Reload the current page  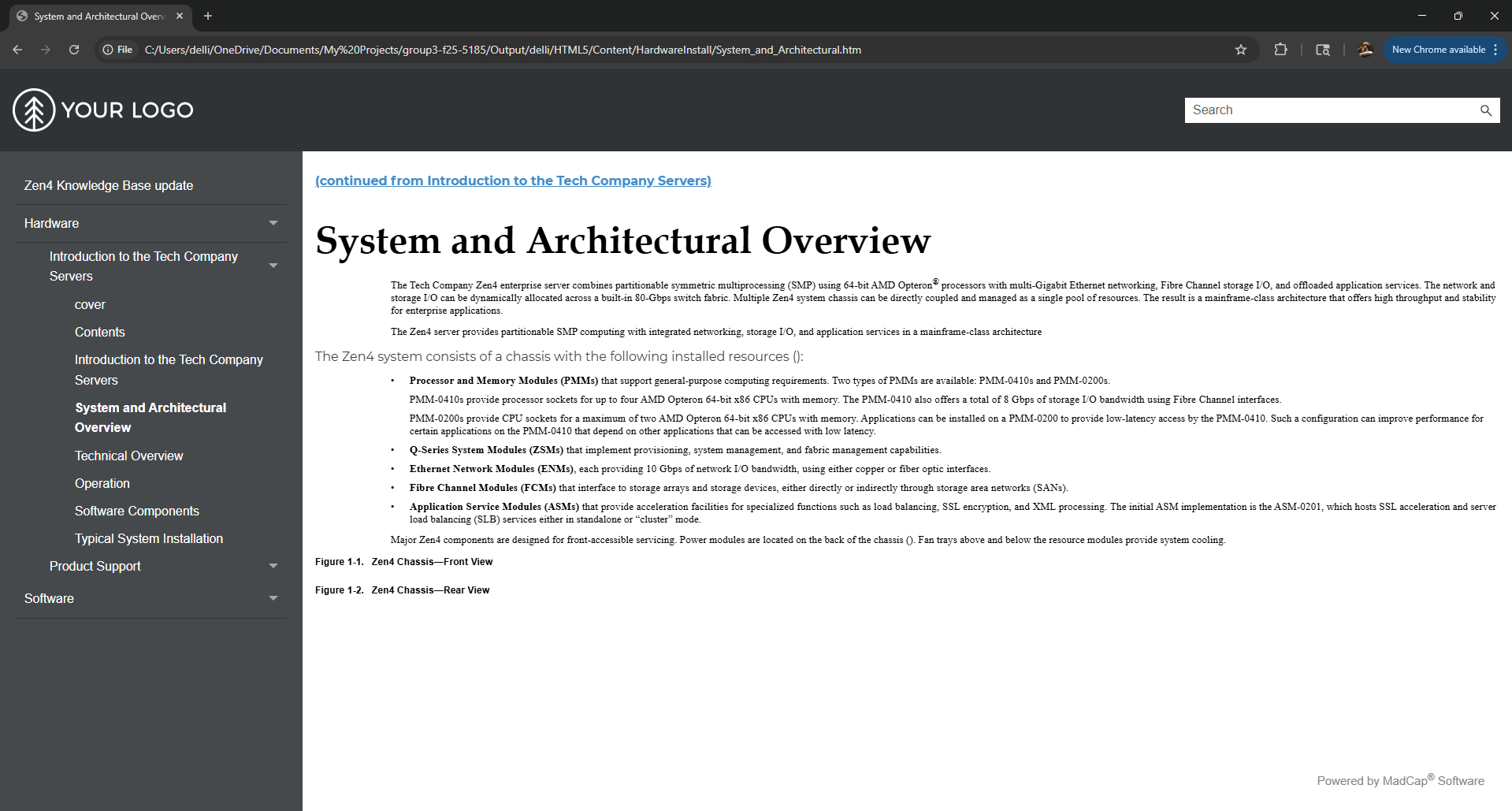(74, 50)
